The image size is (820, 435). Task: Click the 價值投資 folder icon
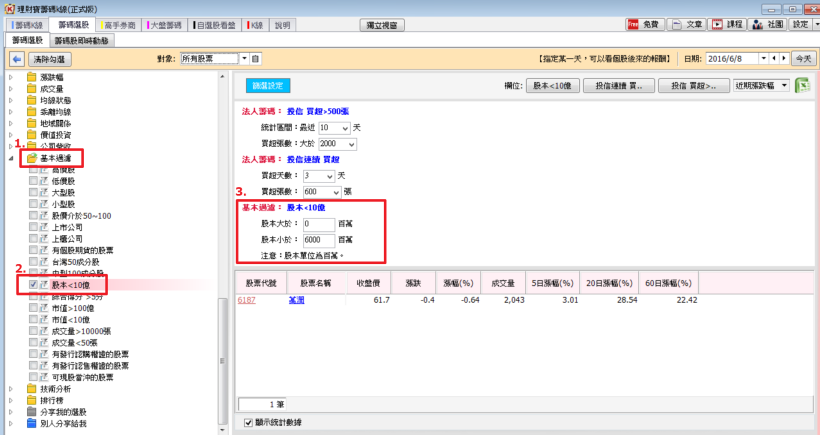click(32, 134)
